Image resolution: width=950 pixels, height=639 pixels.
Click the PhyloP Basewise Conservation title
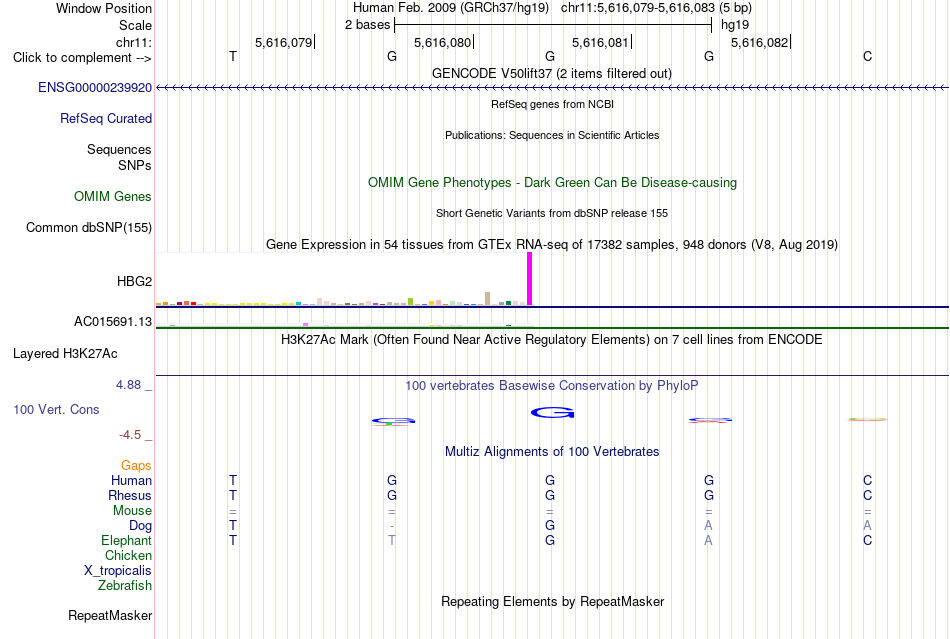[x=552, y=385]
